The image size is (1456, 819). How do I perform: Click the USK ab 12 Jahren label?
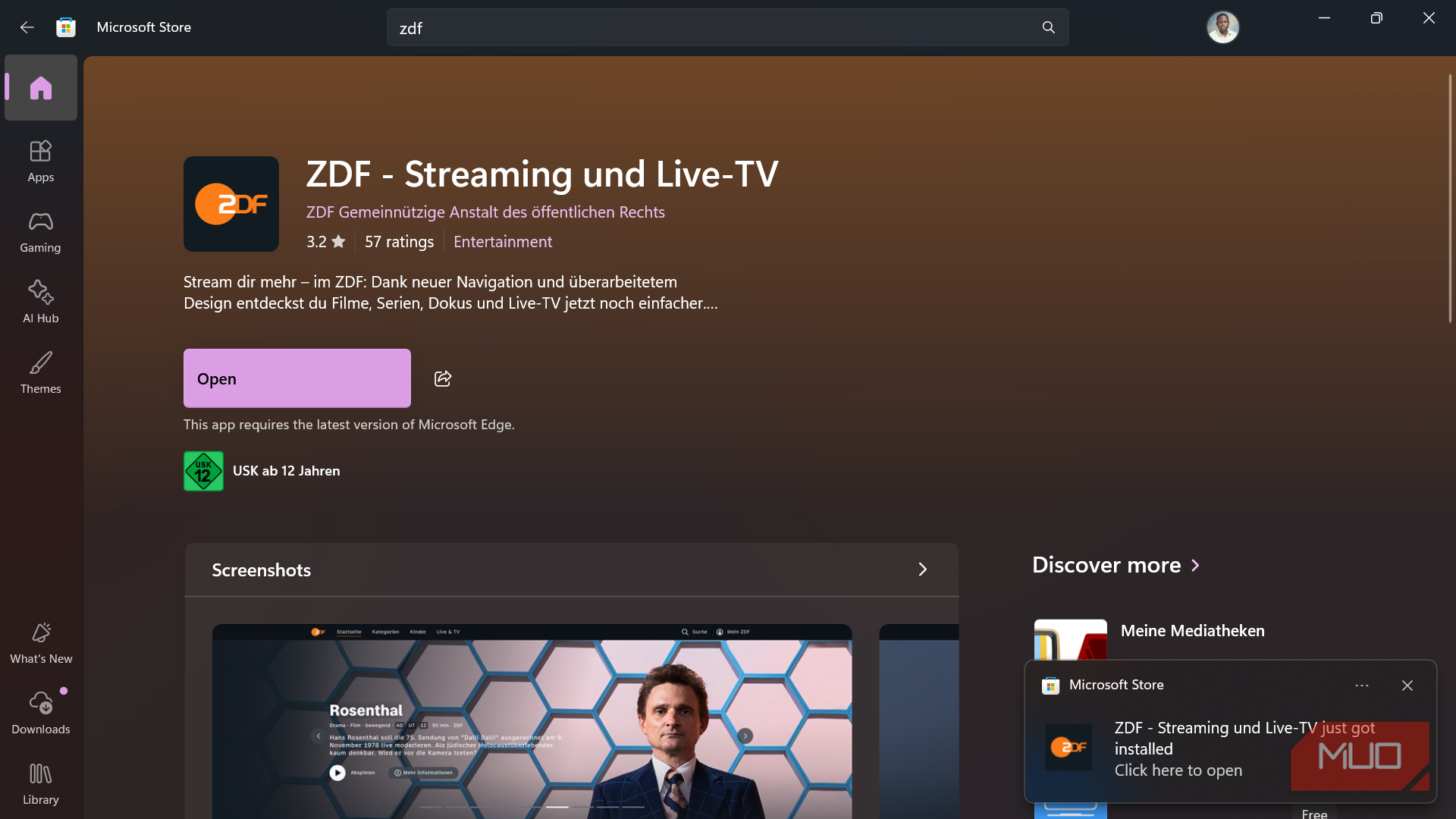click(286, 471)
